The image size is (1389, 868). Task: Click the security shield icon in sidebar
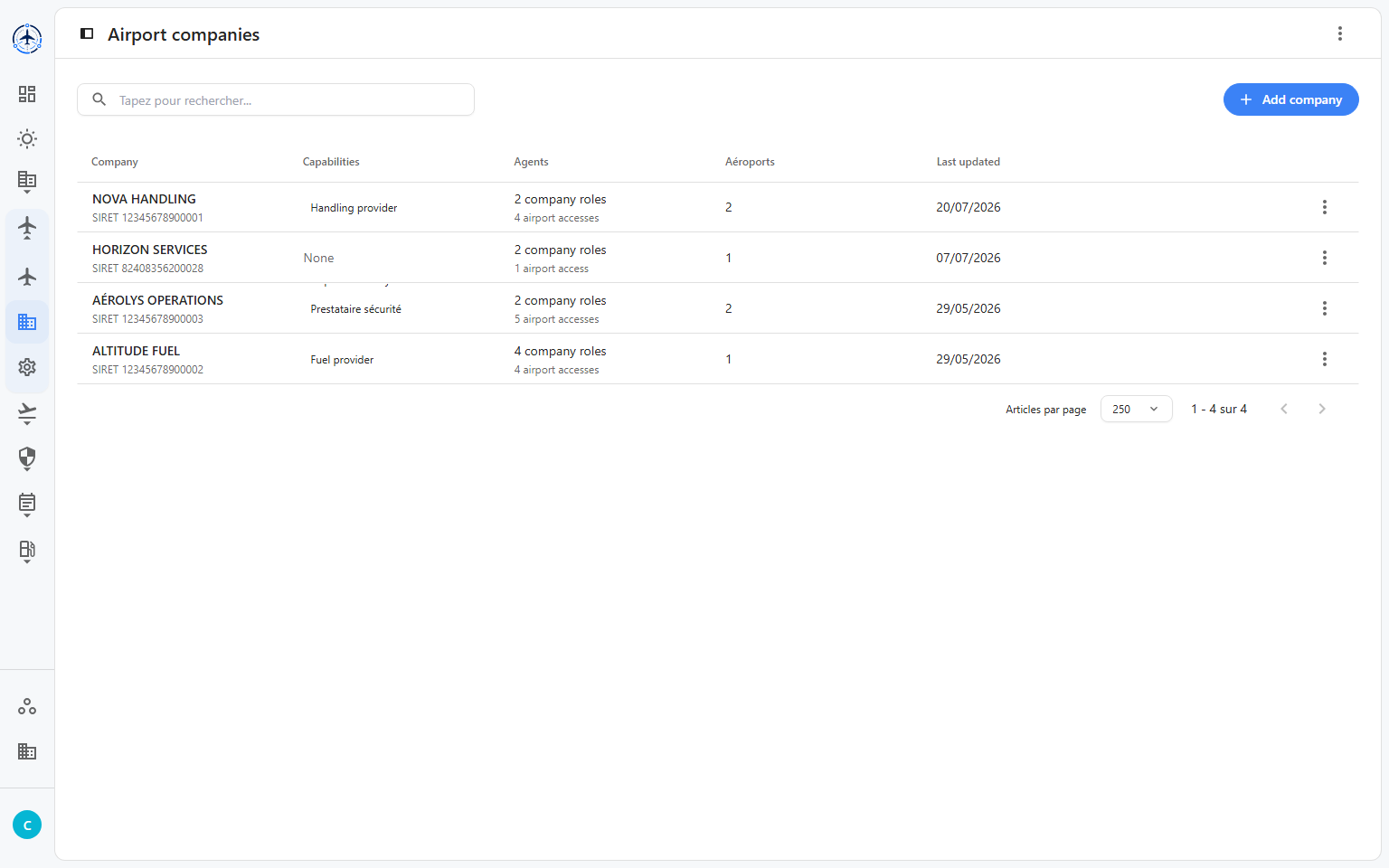27,458
